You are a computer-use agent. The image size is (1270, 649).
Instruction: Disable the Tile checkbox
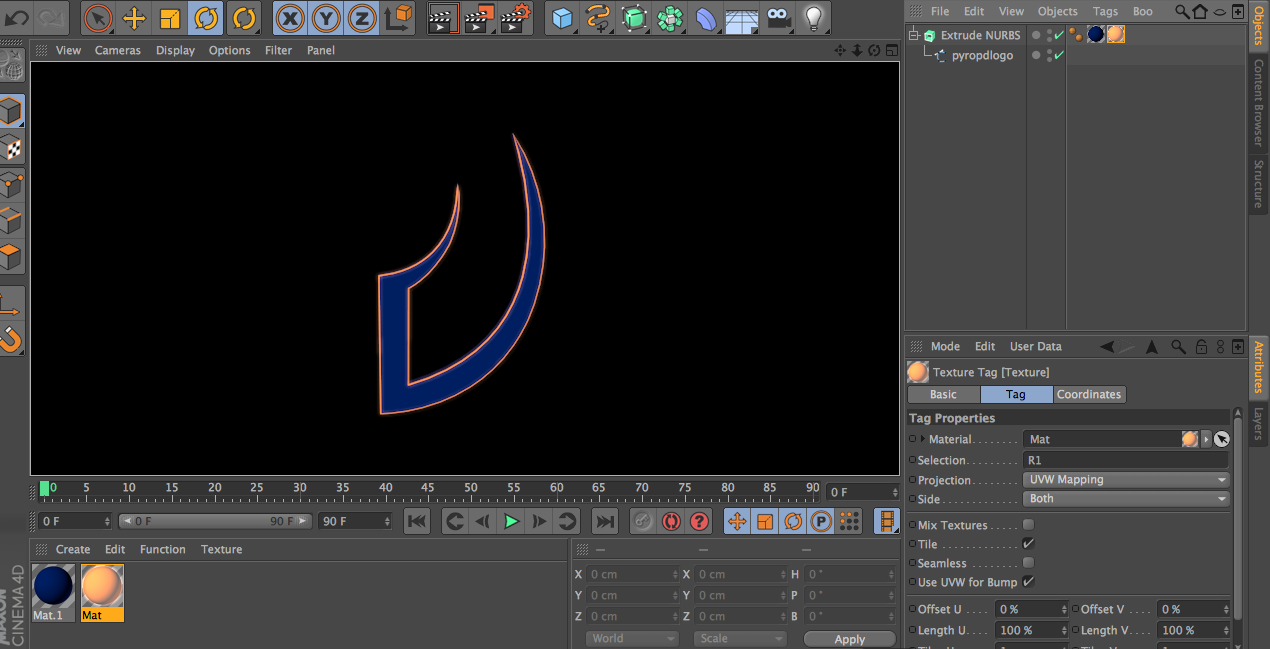tap(1028, 544)
